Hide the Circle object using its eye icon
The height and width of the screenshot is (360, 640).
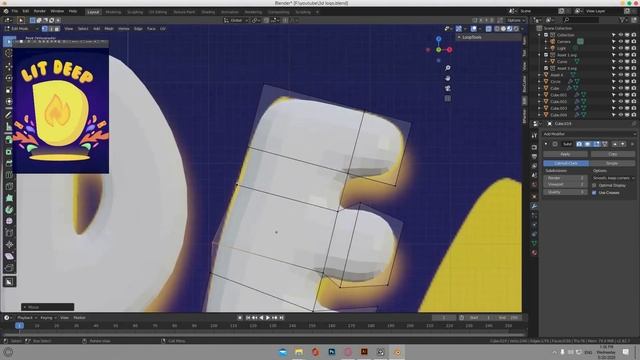point(620,82)
